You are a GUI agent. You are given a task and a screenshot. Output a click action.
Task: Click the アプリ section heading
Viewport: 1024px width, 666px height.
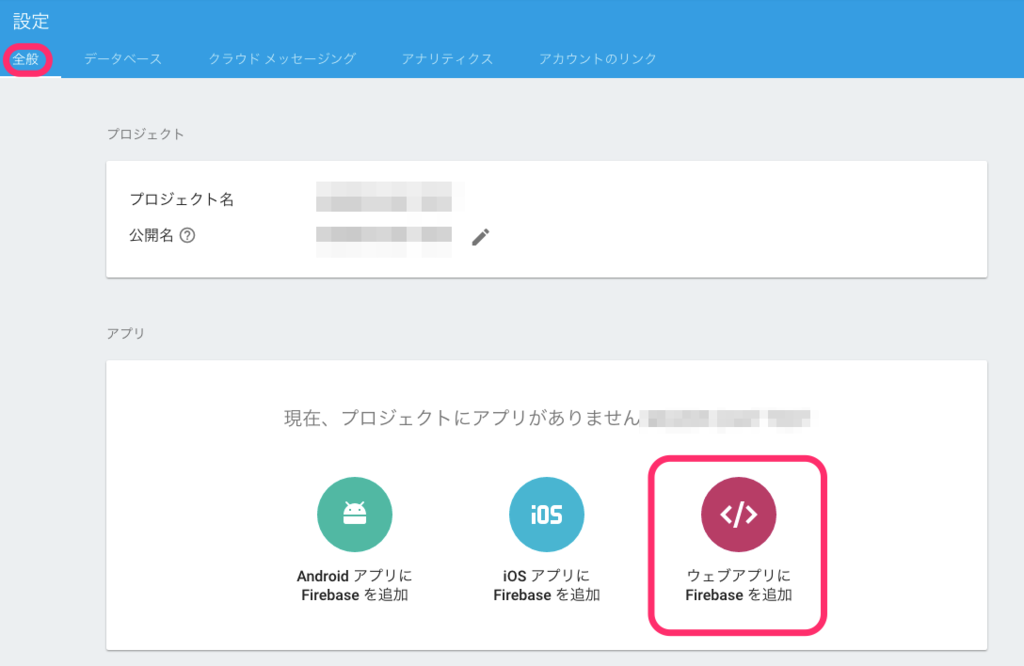tap(126, 334)
